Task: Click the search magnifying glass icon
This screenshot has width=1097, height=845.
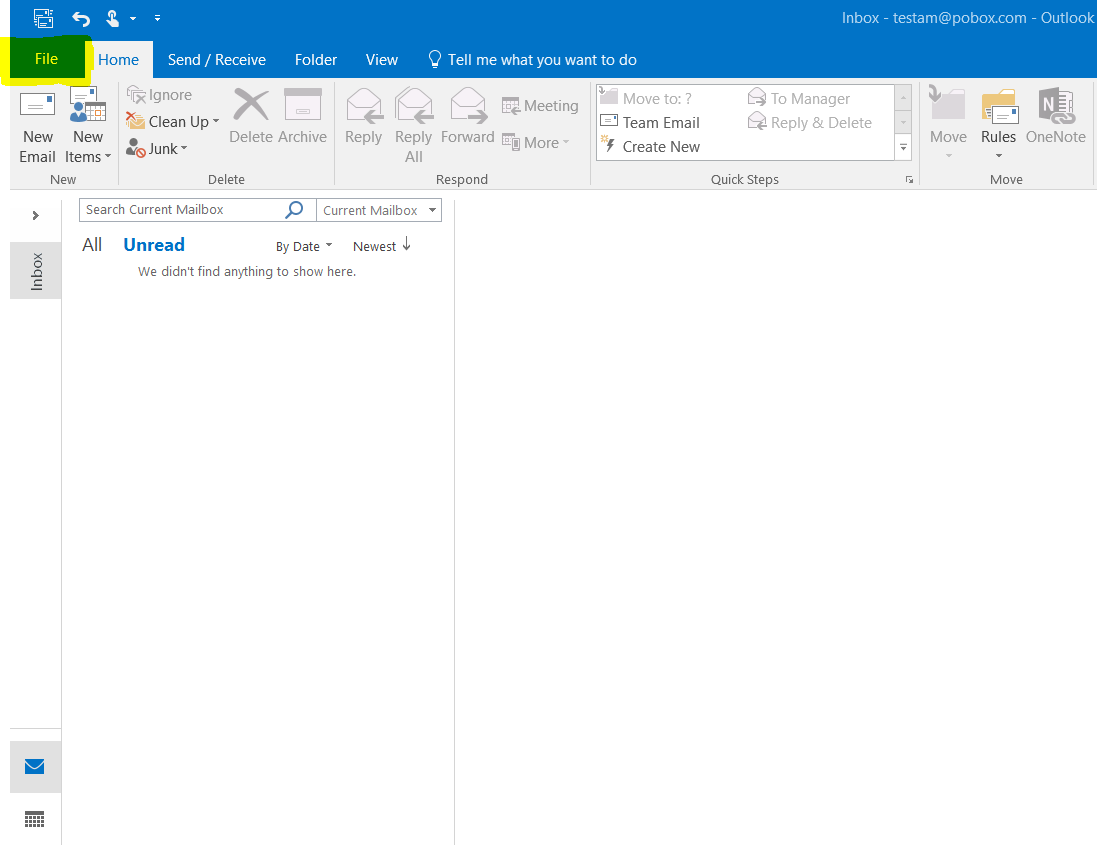Action: point(295,210)
